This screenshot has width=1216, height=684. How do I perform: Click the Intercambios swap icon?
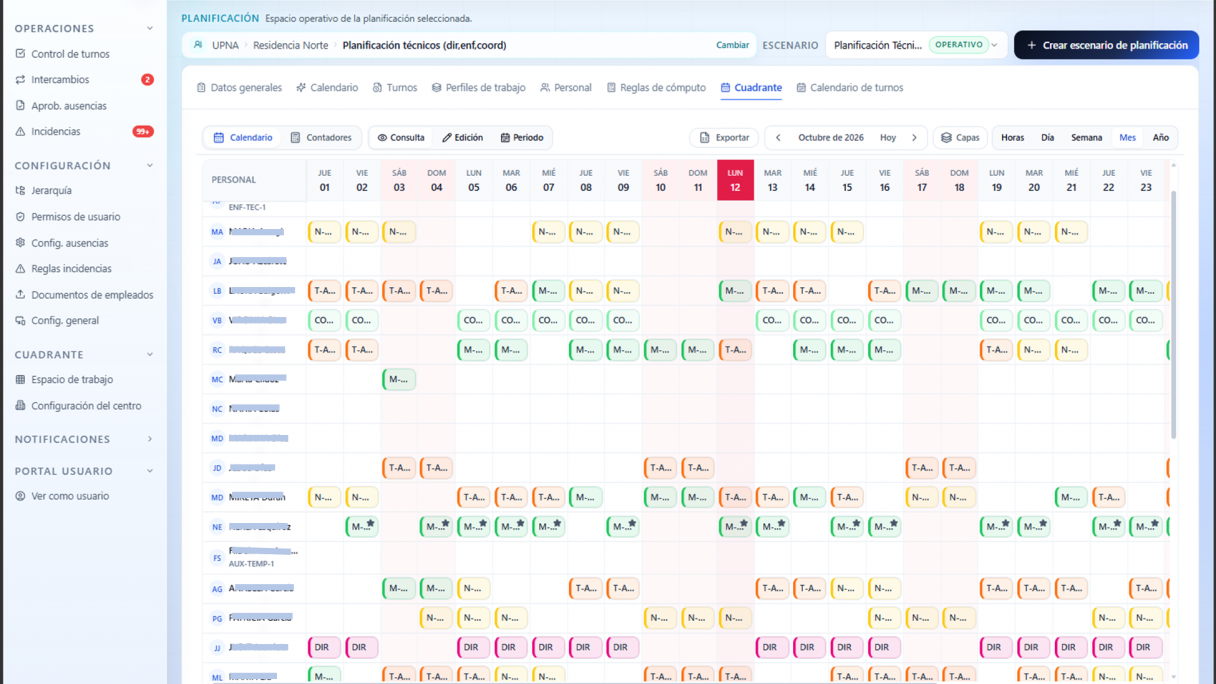[20, 80]
